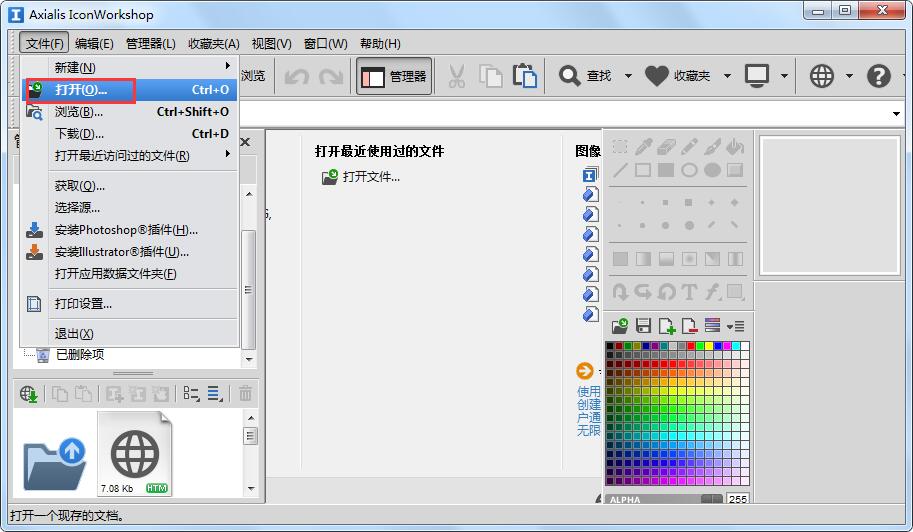Select the 已删除项 tree item
The image size is (913, 532).
coord(80,354)
